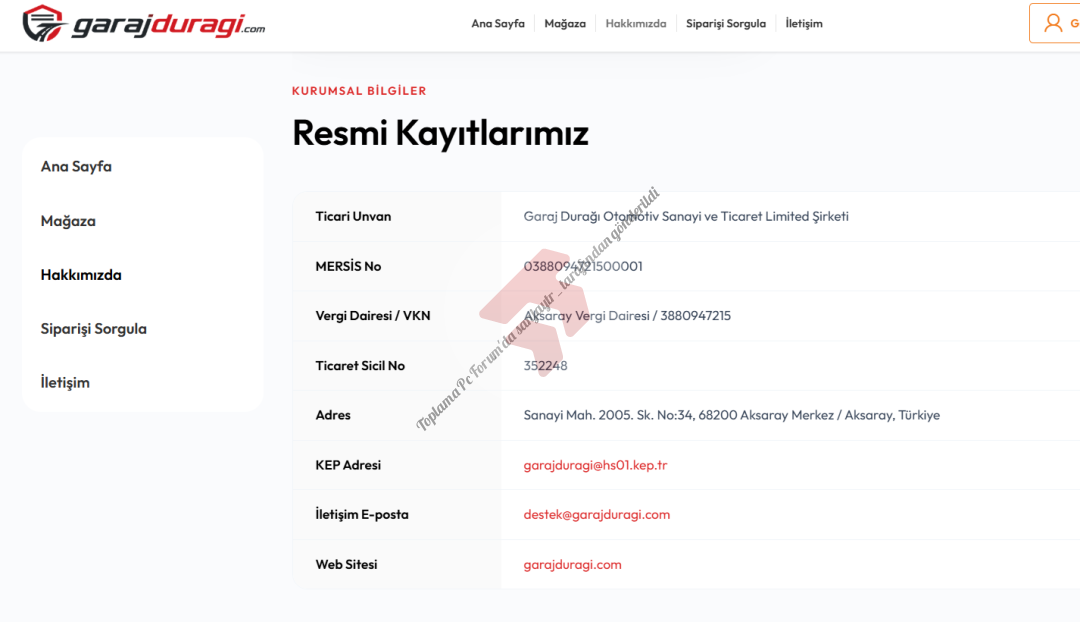Click the Resmi Kayıtlarımız heading

(440, 132)
